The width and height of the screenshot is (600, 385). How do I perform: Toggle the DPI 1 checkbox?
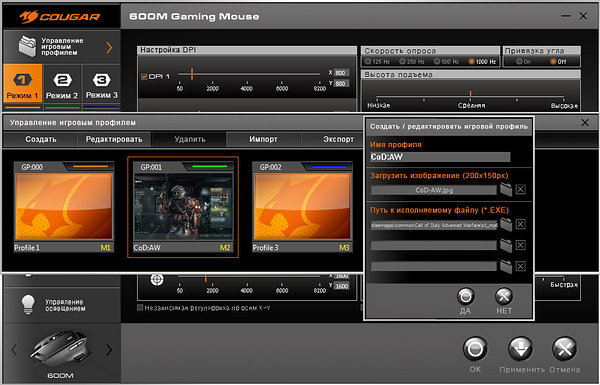144,77
